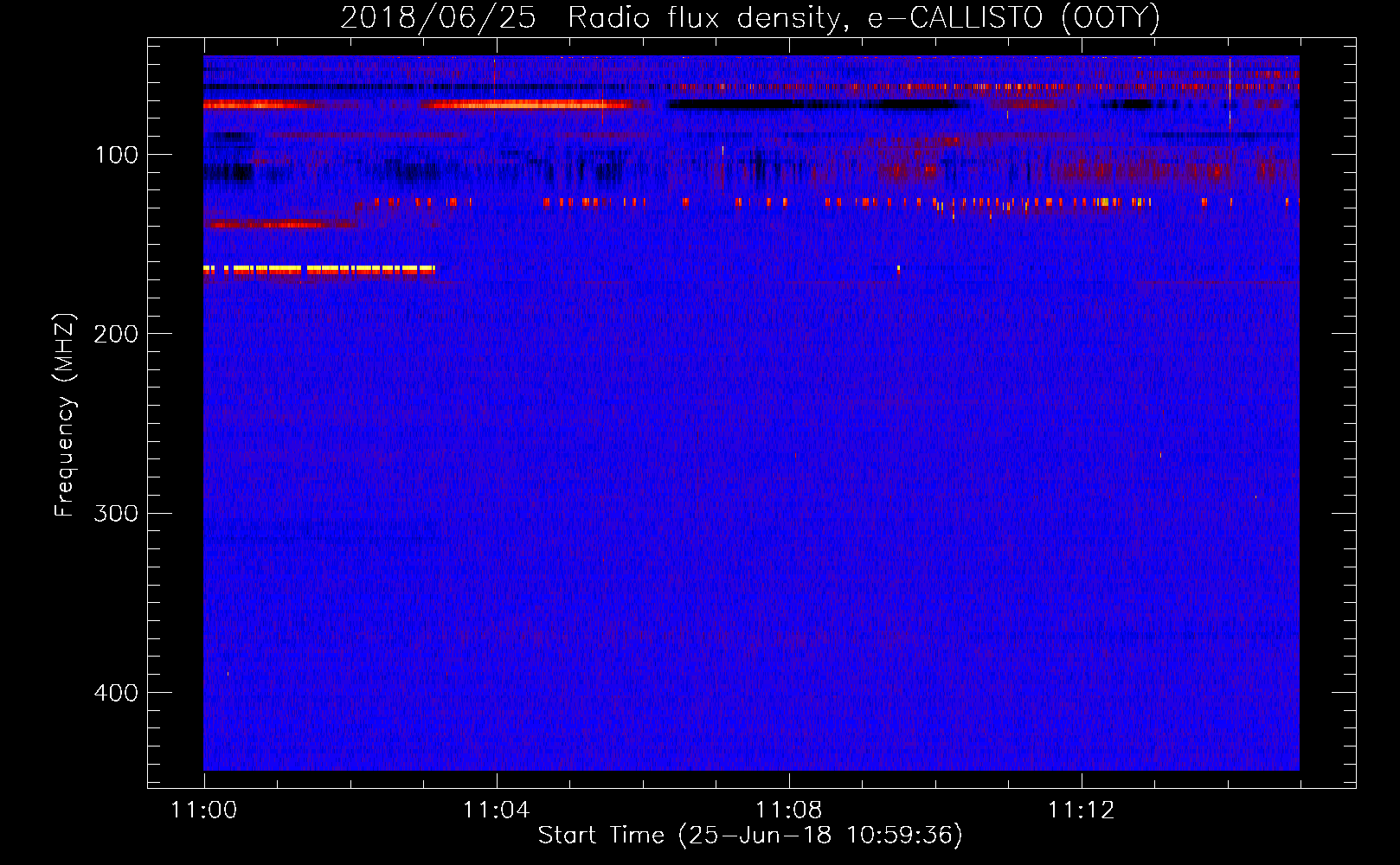Click the 11:04 time tick label
1400x865 pixels.
click(496, 811)
